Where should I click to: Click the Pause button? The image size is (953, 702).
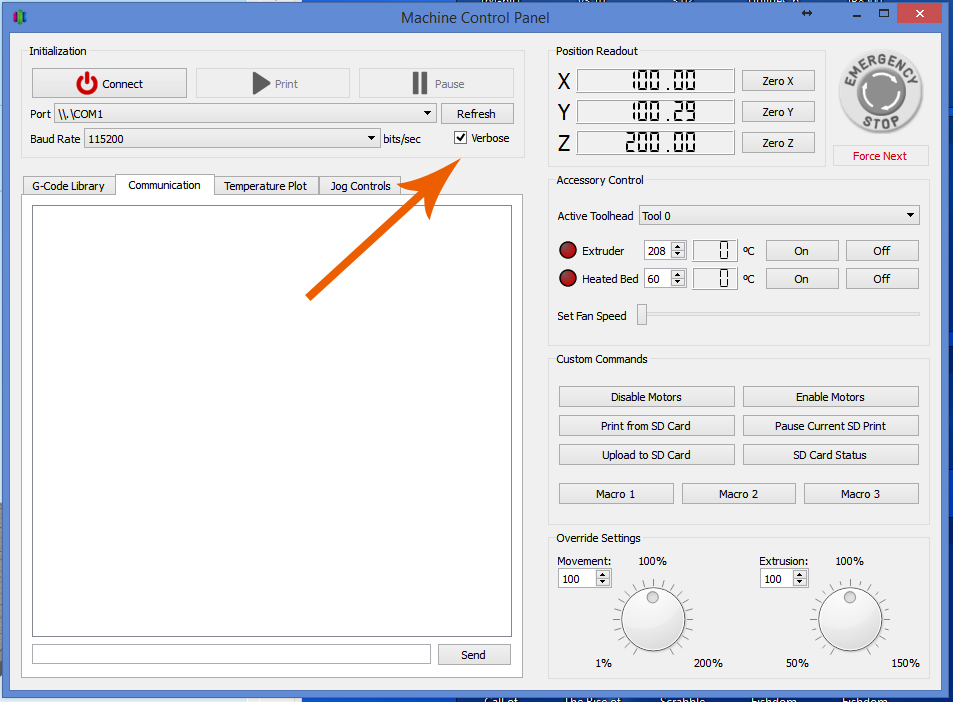[436, 84]
